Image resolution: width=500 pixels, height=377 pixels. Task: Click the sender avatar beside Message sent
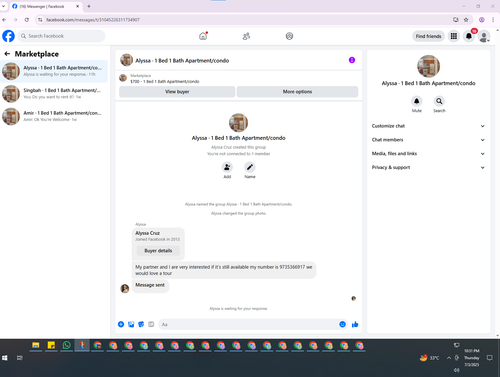click(x=125, y=288)
